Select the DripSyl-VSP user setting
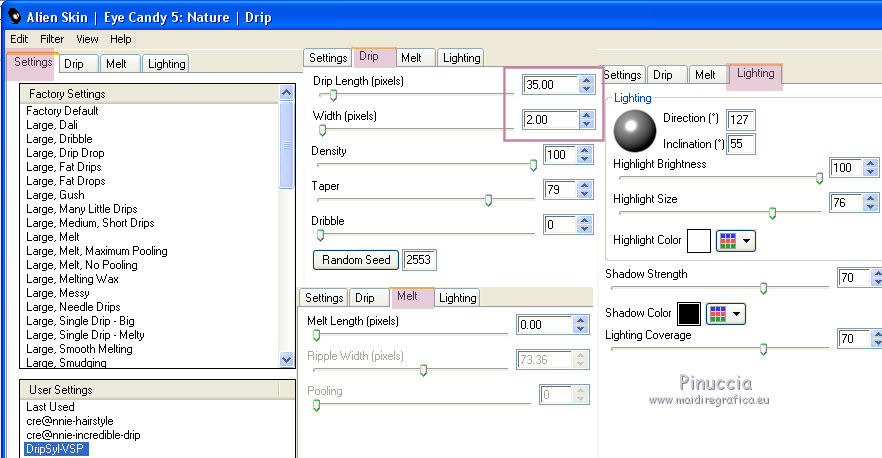The width and height of the screenshot is (882, 458). (x=56, y=449)
